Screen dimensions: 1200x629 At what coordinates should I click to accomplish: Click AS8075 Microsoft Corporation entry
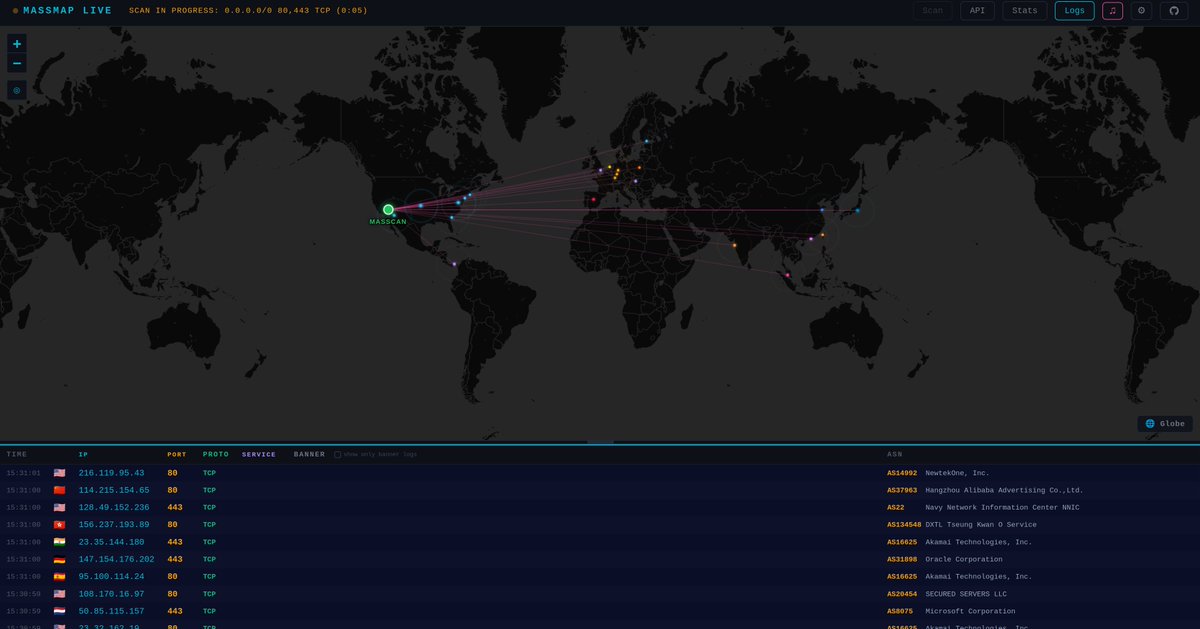click(x=950, y=611)
